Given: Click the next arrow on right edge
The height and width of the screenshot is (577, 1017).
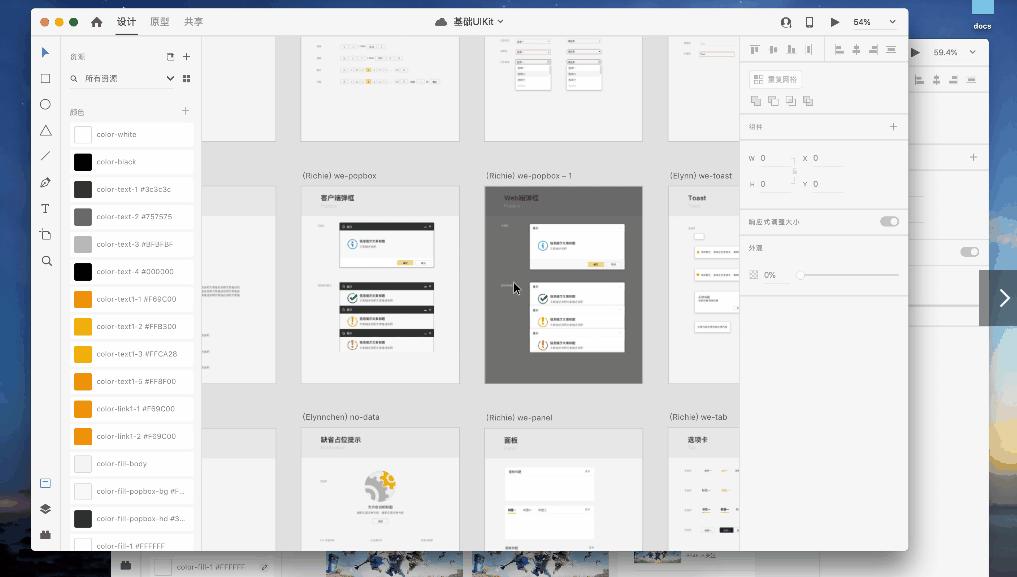Looking at the screenshot, I should coord(1004,298).
